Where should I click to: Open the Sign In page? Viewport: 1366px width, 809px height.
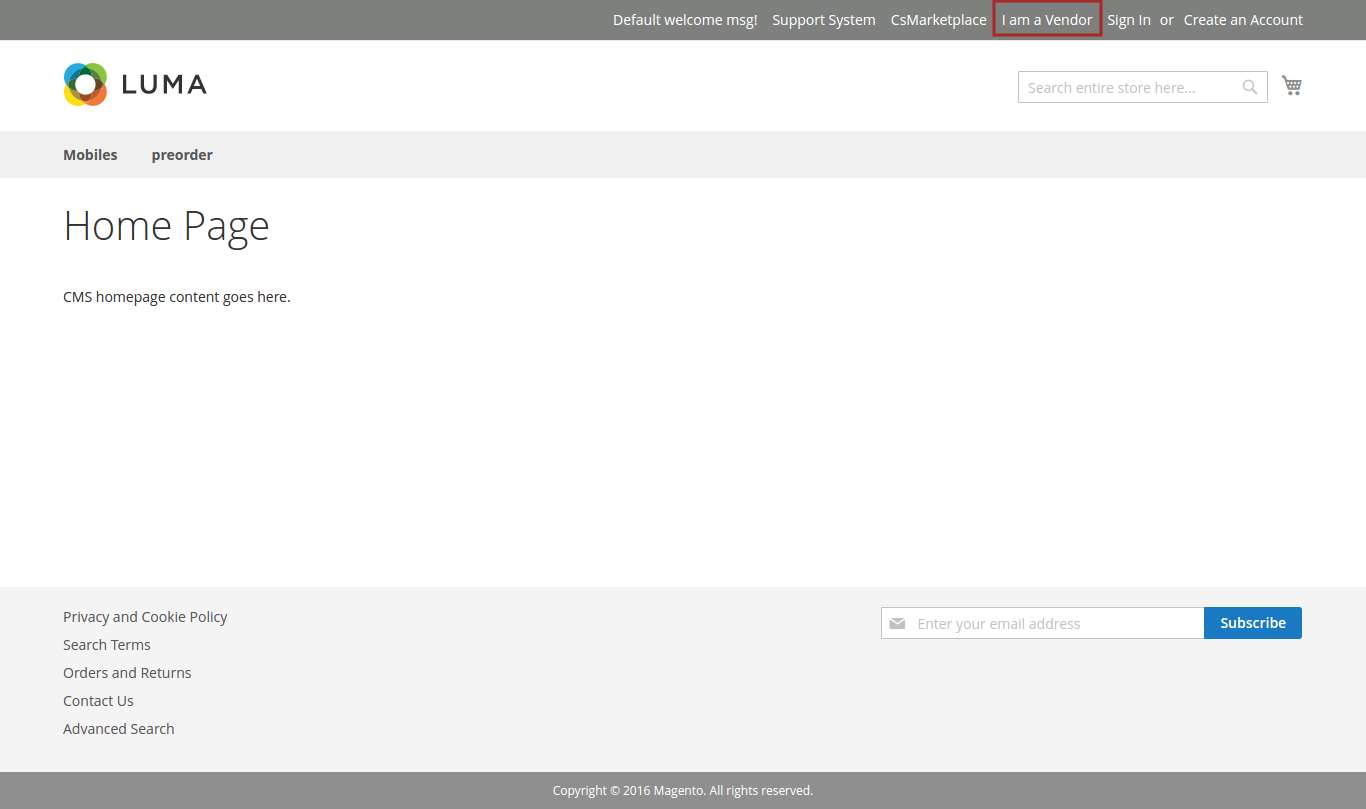coord(1129,20)
